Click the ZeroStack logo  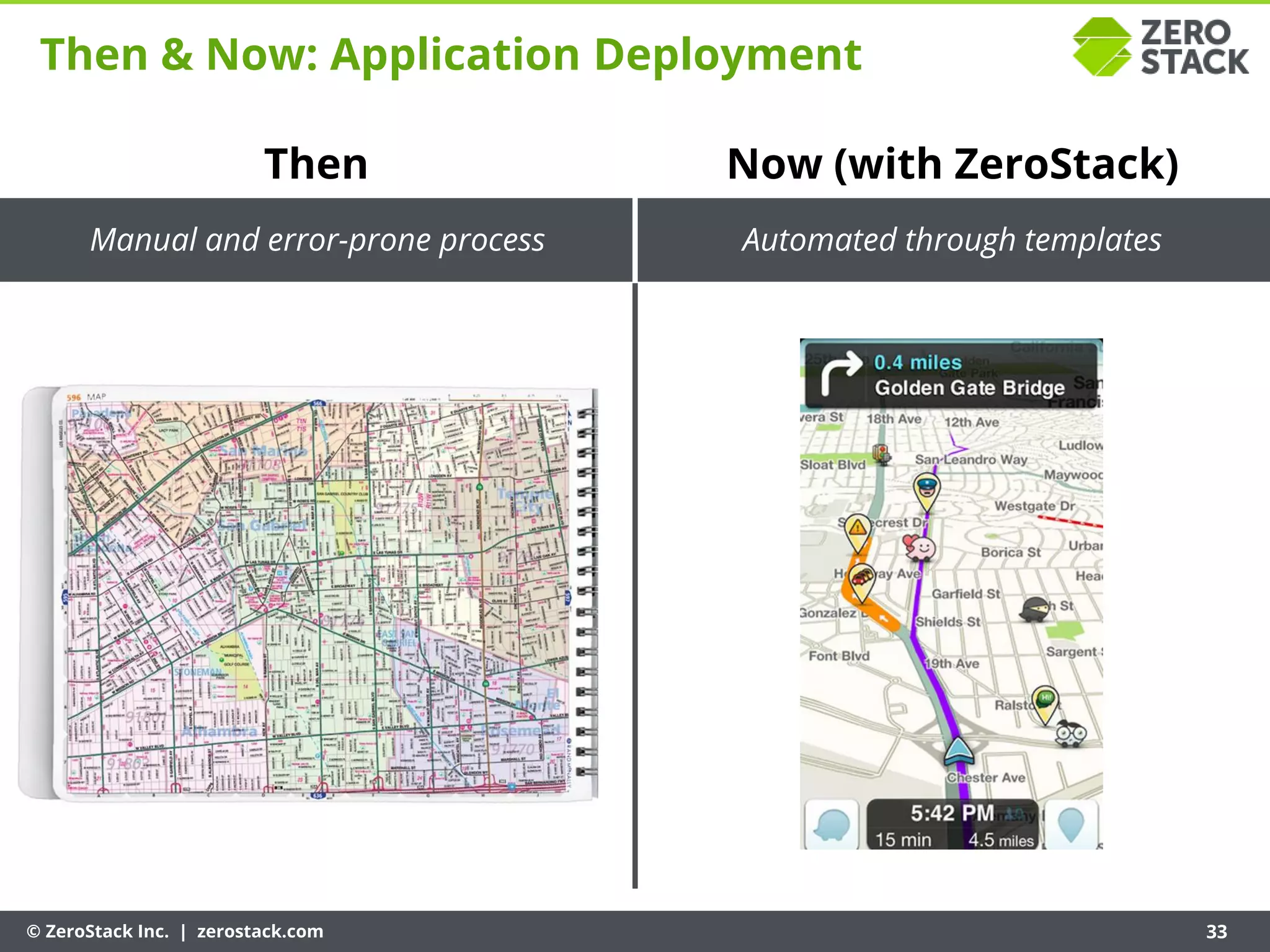(x=1160, y=46)
